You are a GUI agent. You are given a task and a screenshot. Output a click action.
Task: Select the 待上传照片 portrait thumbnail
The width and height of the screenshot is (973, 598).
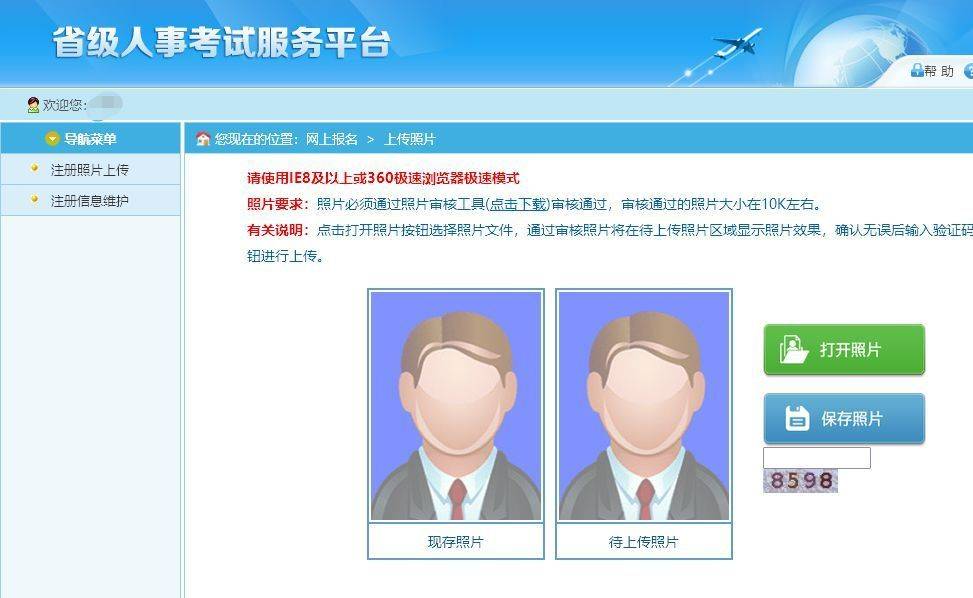point(643,406)
